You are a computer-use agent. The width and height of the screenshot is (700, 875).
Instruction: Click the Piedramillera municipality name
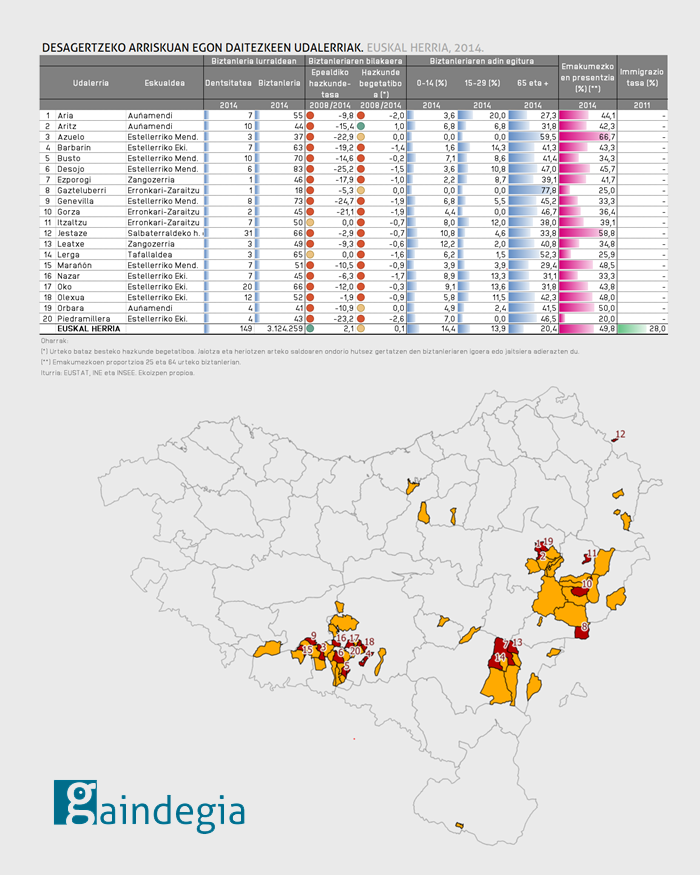point(84,318)
